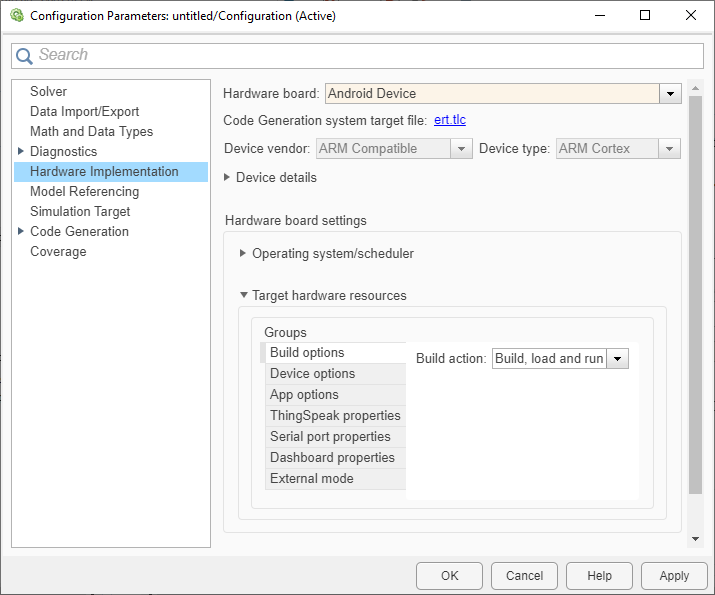Viewport: 715px width, 595px height.
Task: Expand the Diagnostics tree node
Action: [x=21, y=152]
